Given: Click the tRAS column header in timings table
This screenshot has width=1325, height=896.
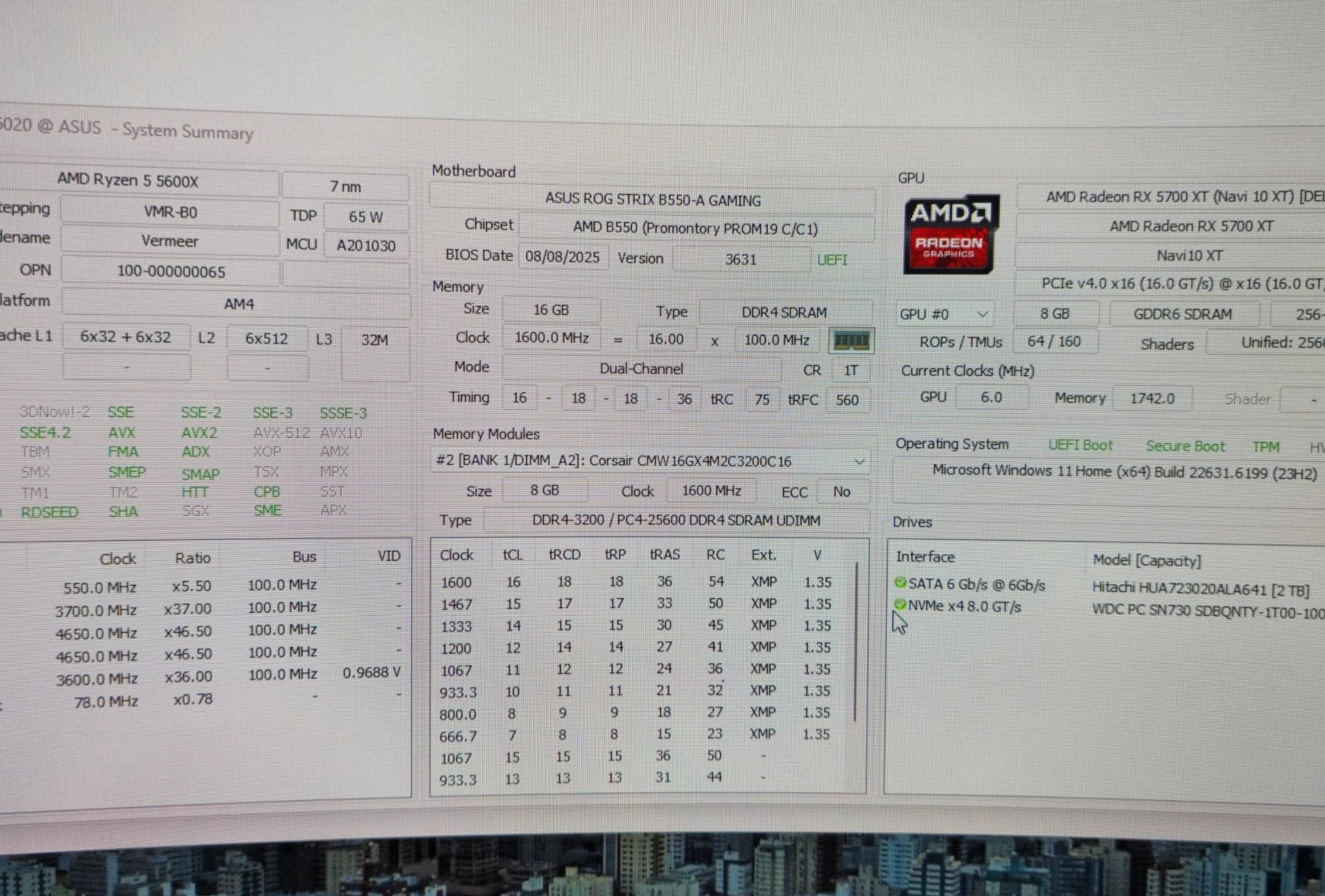Looking at the screenshot, I should pyautogui.click(x=664, y=555).
